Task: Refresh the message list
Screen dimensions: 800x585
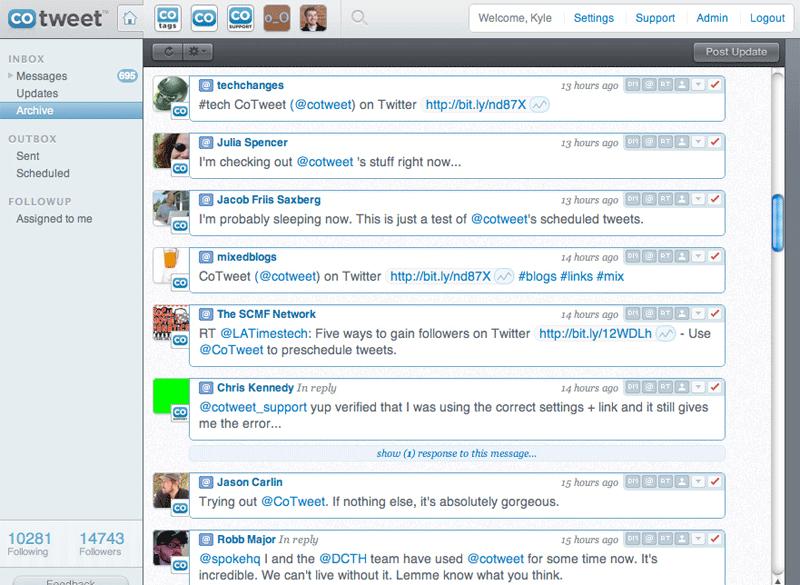Action: pos(168,52)
